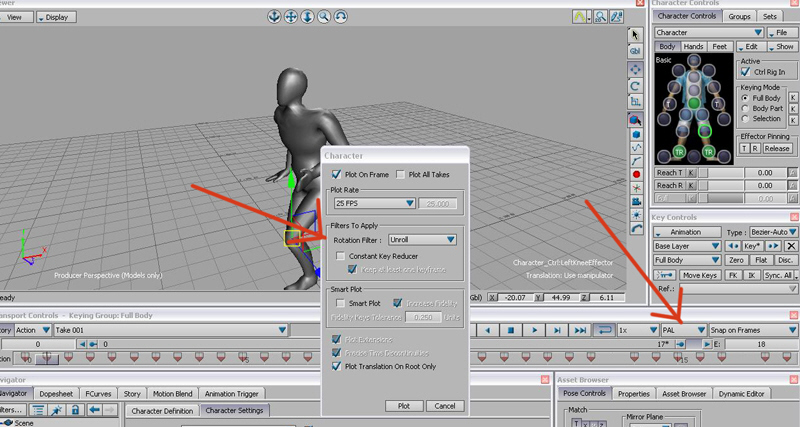Enable the Plot All Takes checkbox
Screen dimensions: 800x427
click(x=401, y=174)
